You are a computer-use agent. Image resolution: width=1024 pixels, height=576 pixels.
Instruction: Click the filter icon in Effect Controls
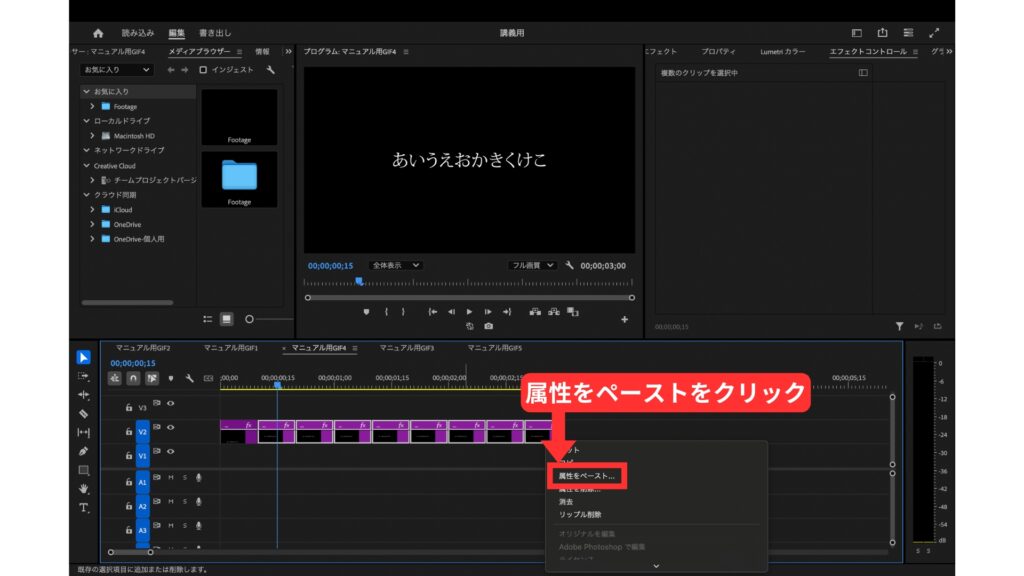click(x=899, y=326)
